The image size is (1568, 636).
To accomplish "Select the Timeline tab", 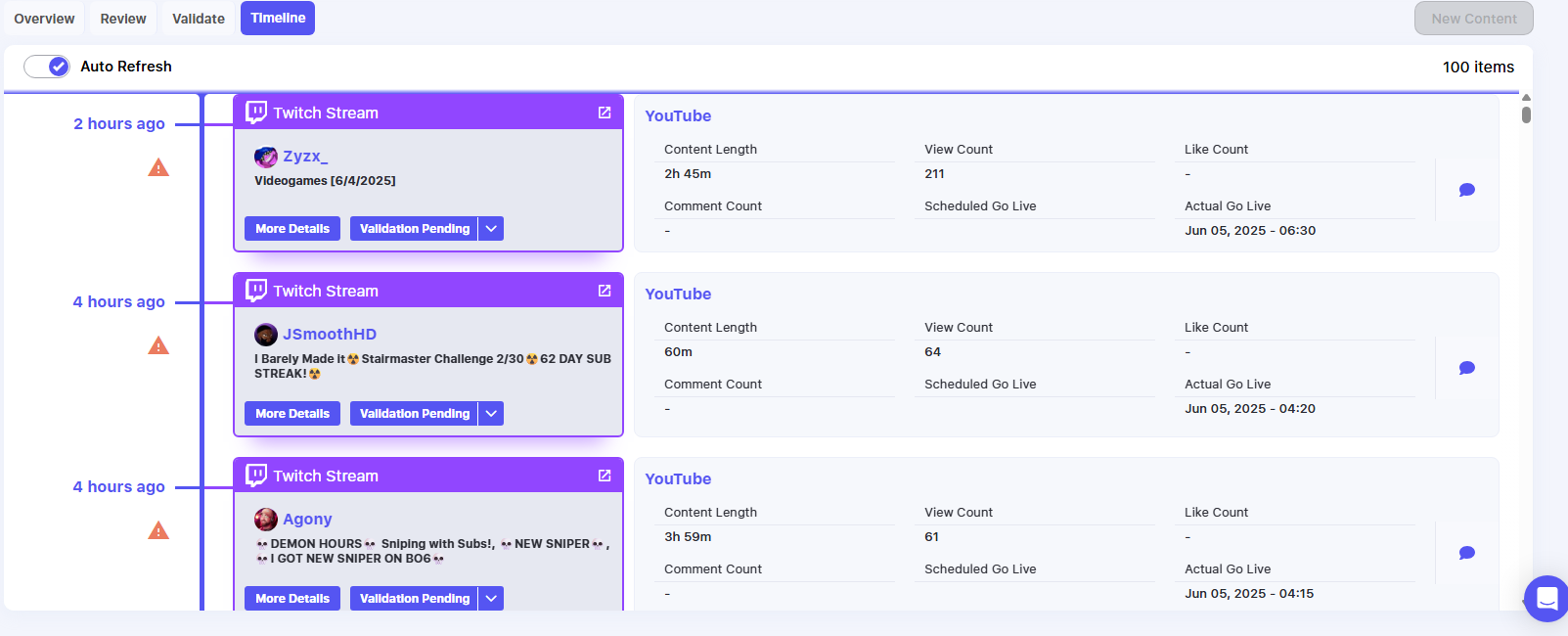I will click(278, 18).
